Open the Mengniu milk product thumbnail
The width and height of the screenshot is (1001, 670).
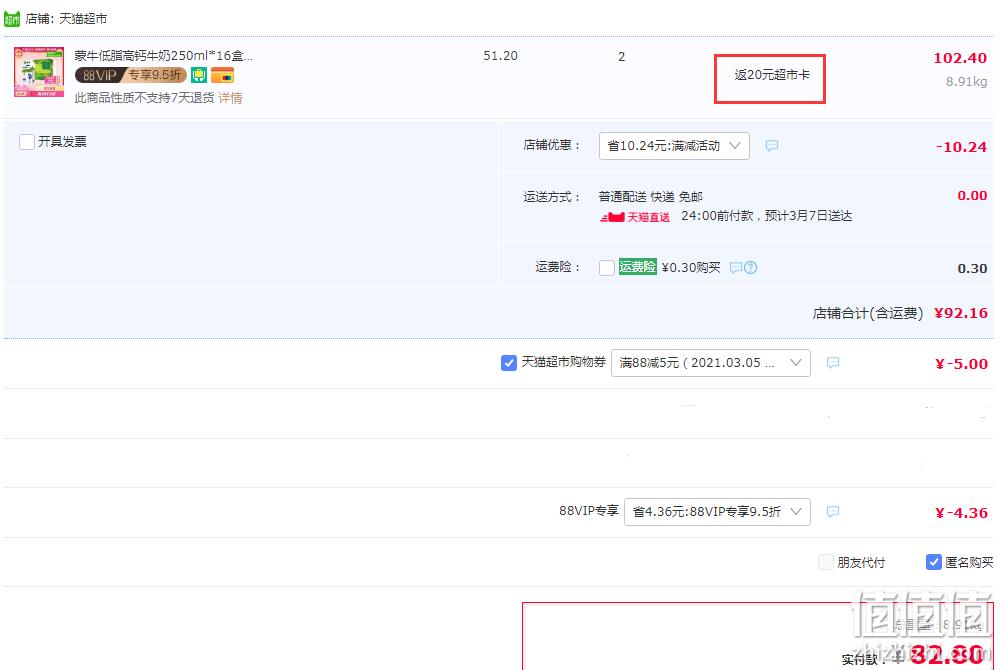[x=39, y=72]
